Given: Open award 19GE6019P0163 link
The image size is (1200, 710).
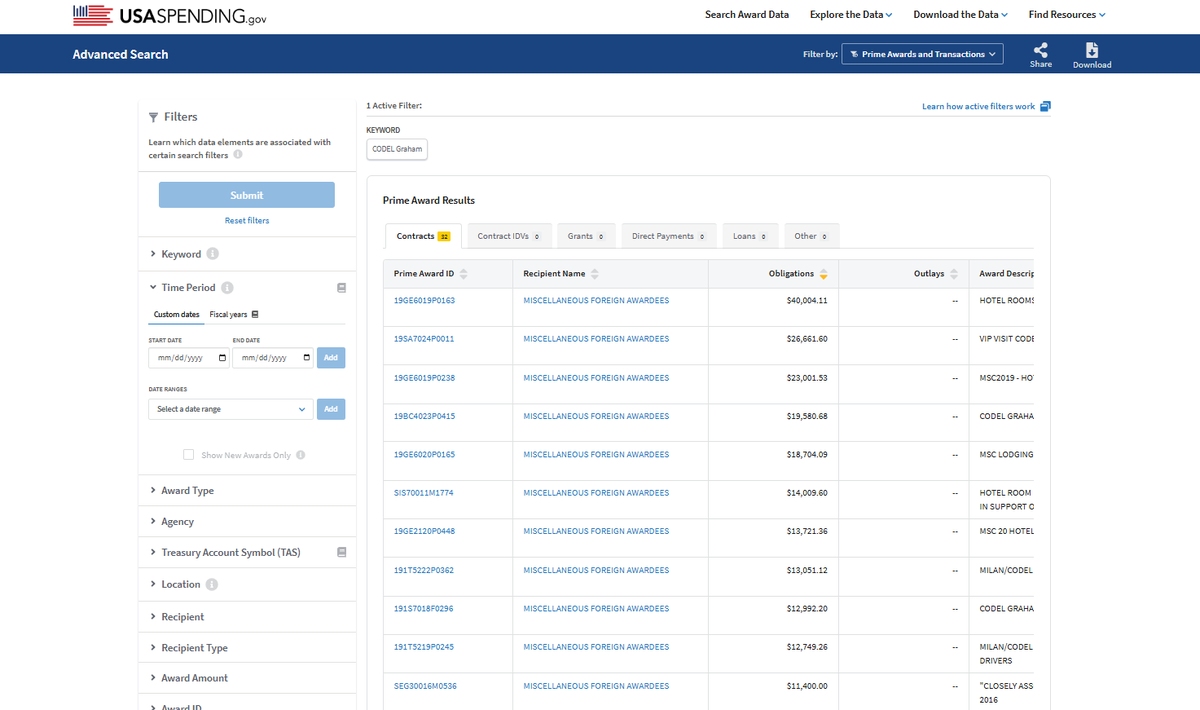Looking at the screenshot, I should pyautogui.click(x=425, y=300).
